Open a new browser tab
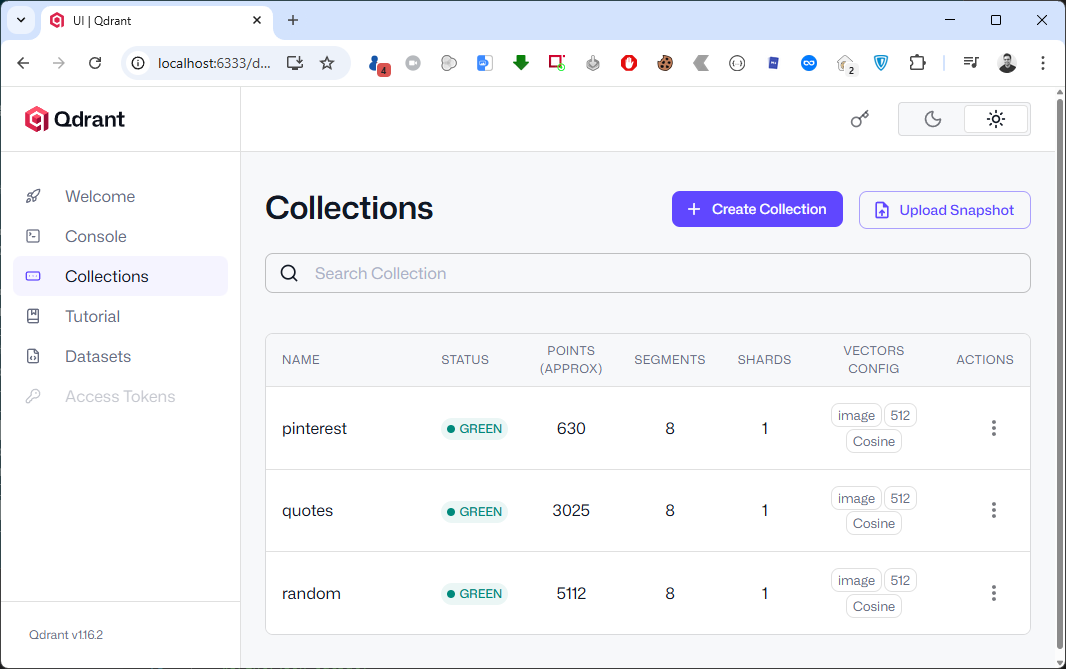The image size is (1066, 669). [293, 20]
